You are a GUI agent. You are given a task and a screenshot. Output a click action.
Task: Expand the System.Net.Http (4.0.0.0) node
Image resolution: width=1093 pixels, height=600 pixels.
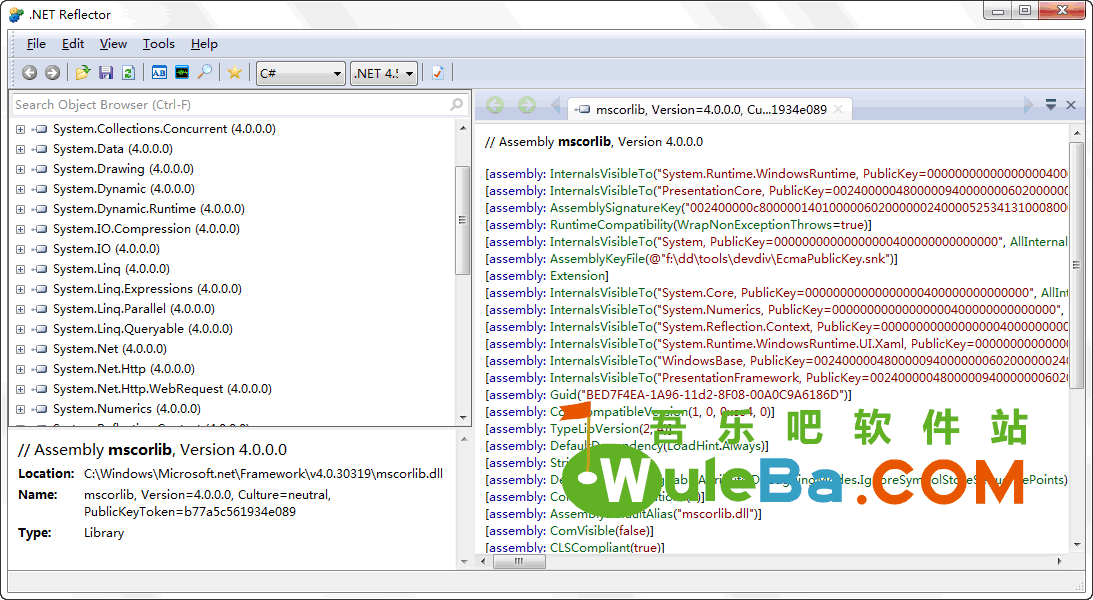pos(20,369)
